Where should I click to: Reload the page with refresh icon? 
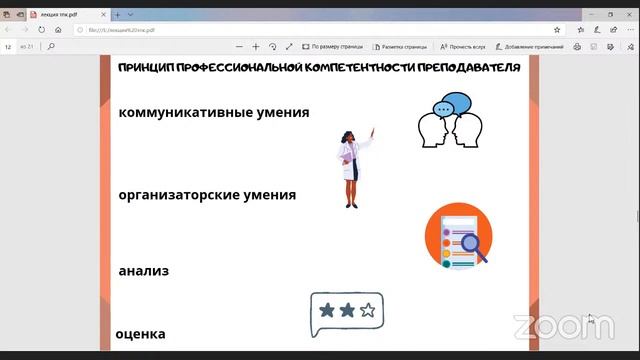tap(42, 30)
